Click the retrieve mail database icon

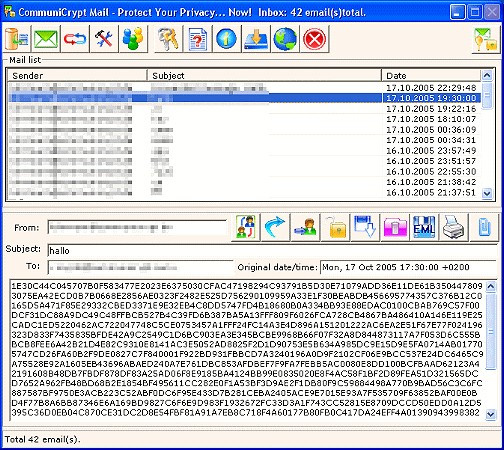tap(17, 39)
